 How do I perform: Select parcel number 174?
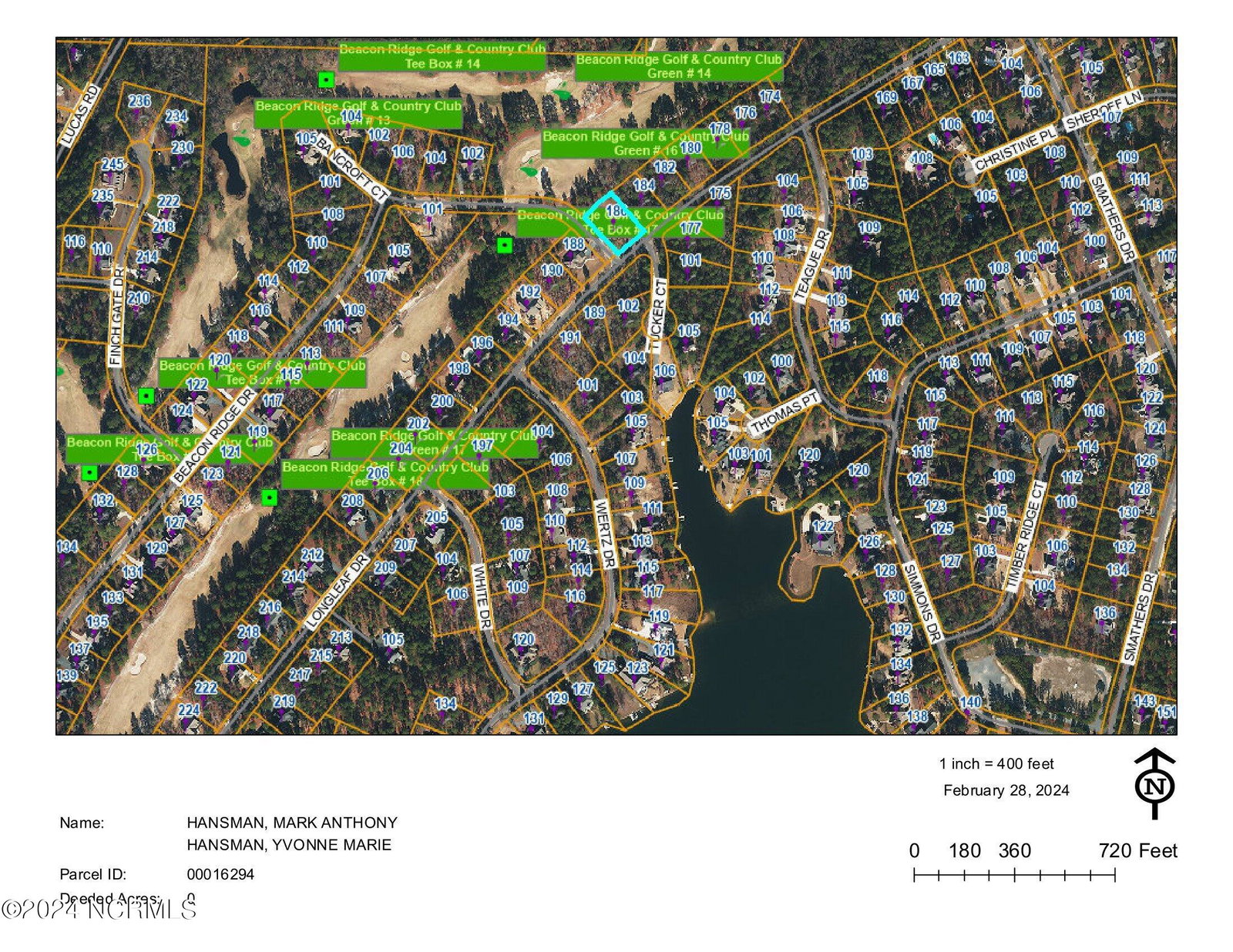770,96
